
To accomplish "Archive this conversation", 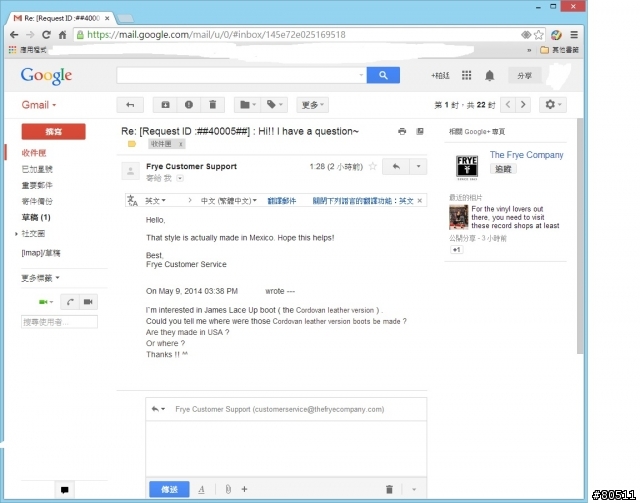I will 165,105.
